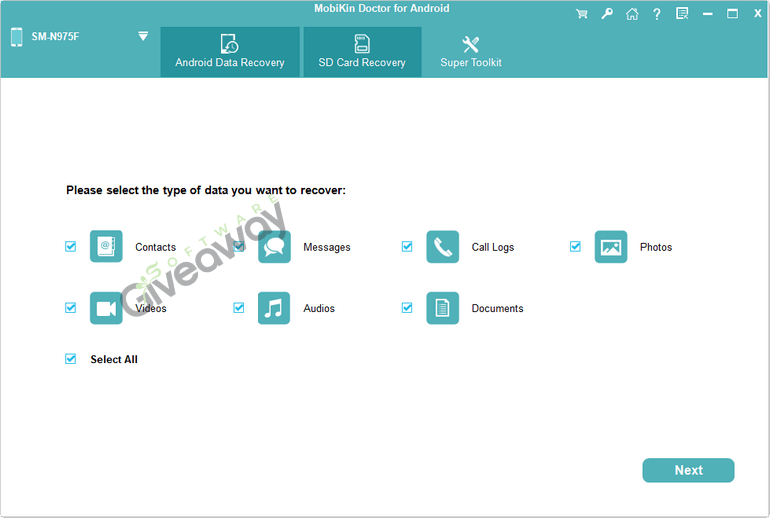Click the Contacts label
The height and width of the screenshot is (518, 770).
pos(156,247)
